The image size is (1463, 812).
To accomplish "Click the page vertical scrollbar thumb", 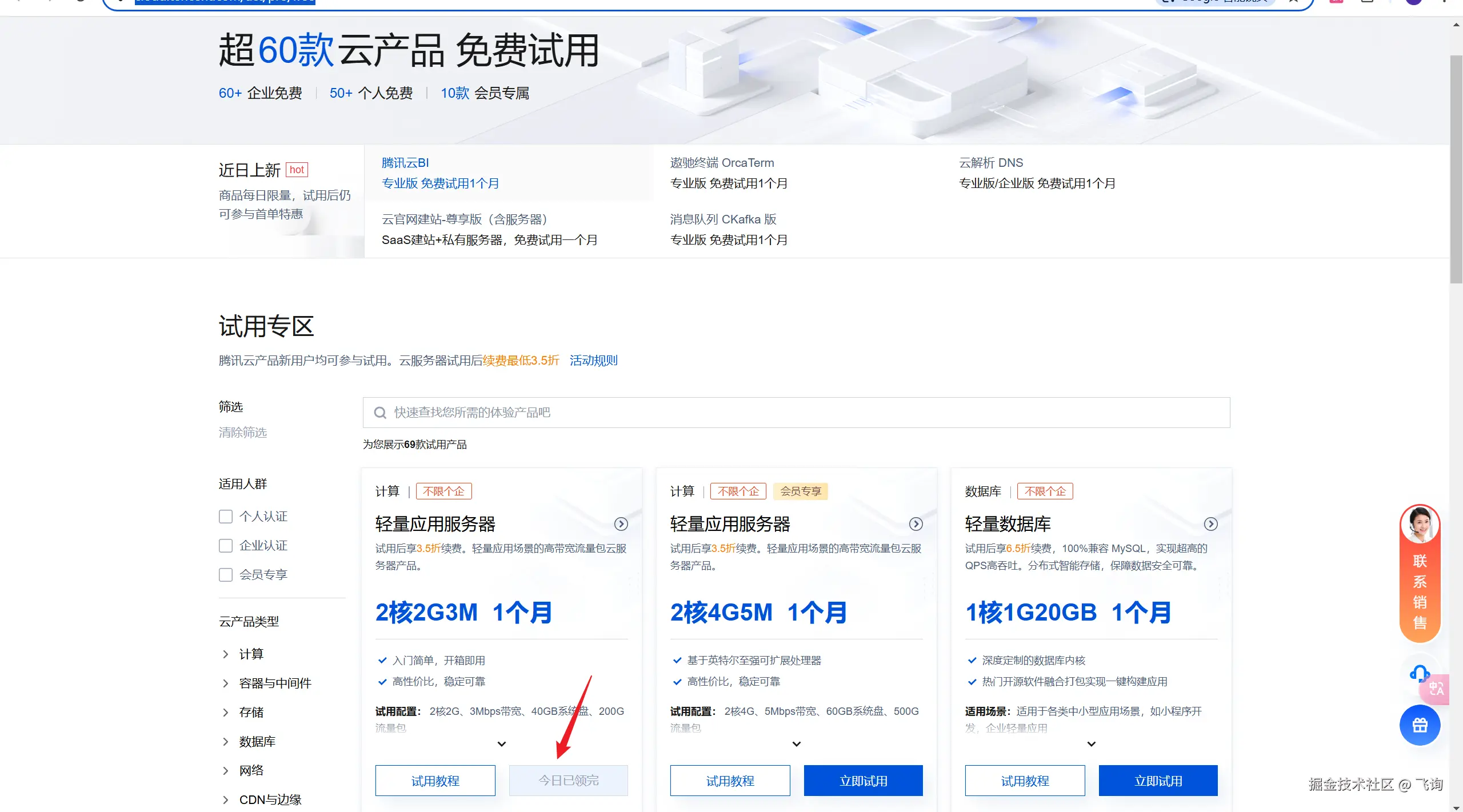I will tap(1456, 169).
